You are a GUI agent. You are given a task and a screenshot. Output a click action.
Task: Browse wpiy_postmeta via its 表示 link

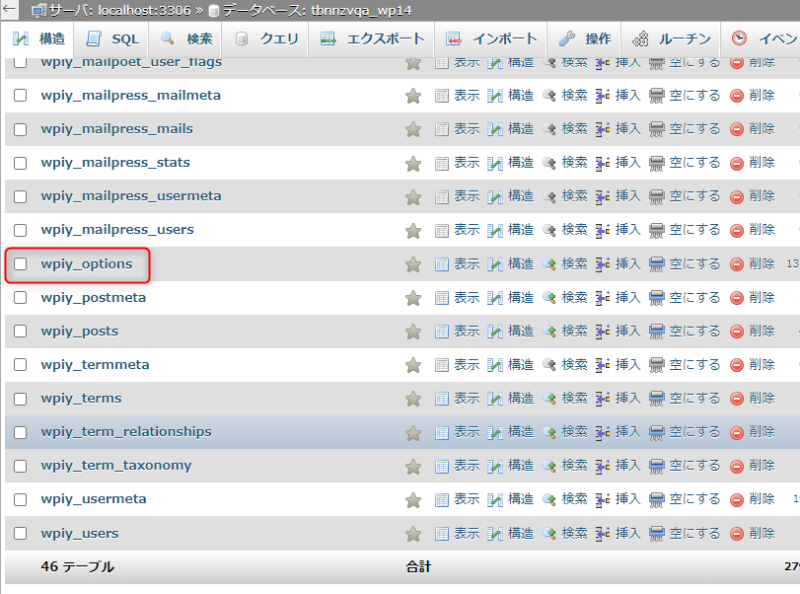tap(466, 297)
